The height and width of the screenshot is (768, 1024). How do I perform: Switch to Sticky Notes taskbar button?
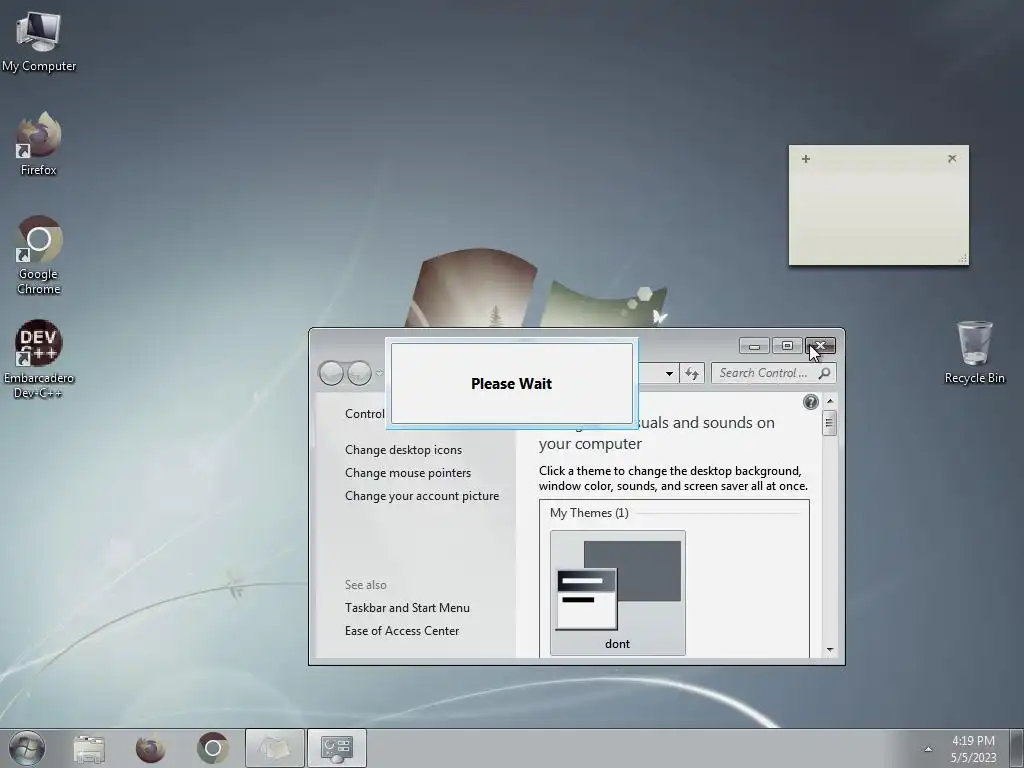(x=274, y=748)
